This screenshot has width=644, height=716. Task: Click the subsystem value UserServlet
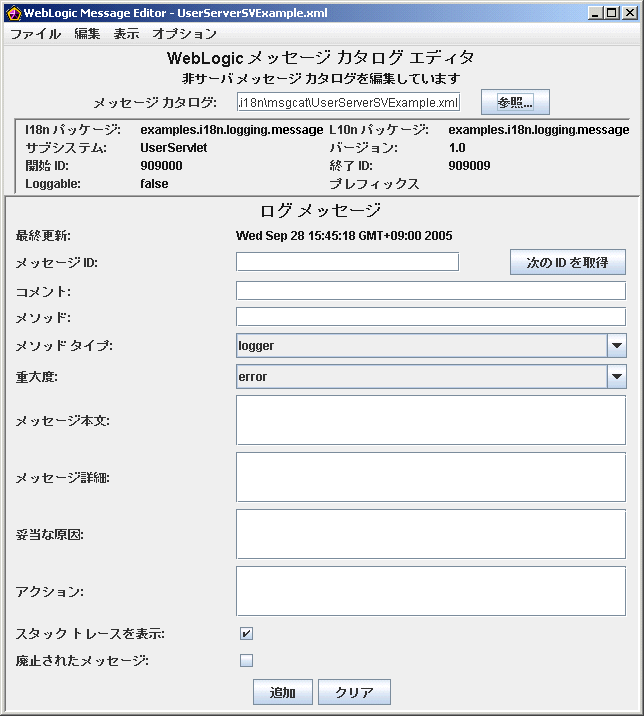pyautogui.click(x=174, y=148)
